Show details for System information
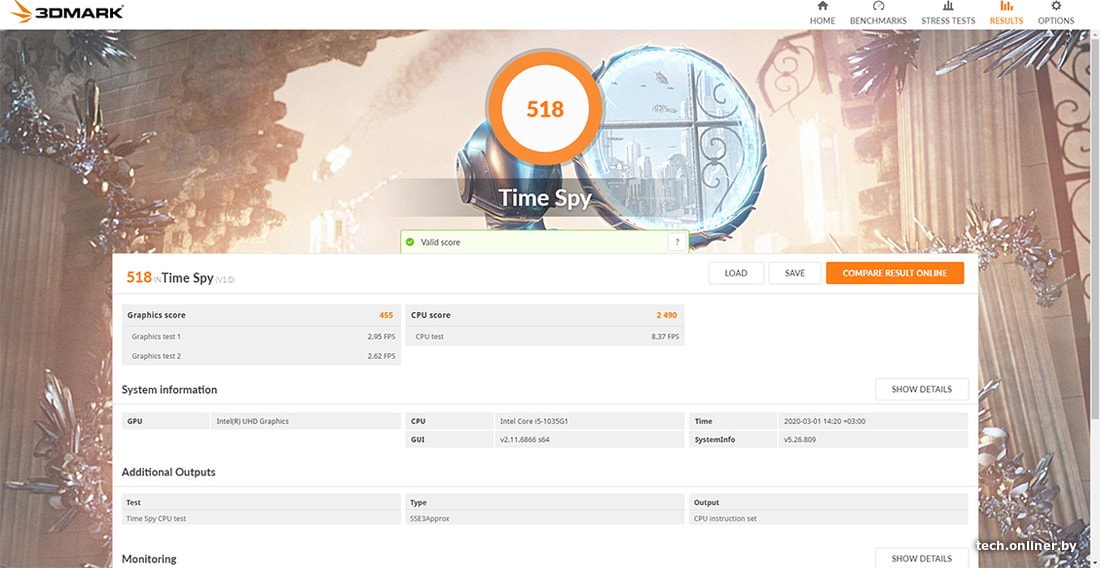Screen dimensions: 1100x569 (922, 389)
